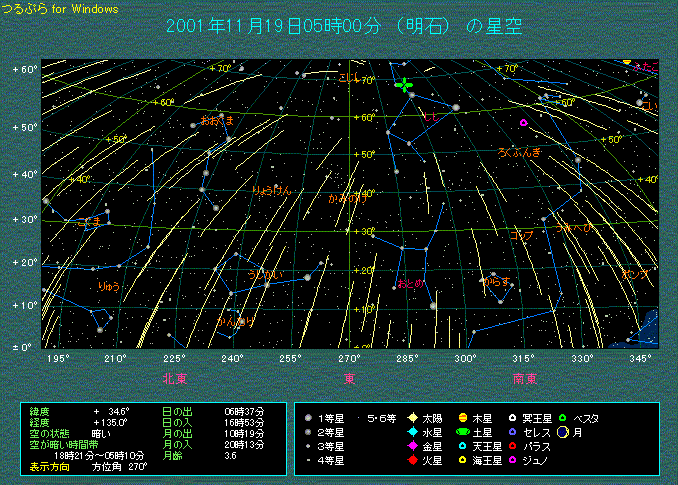This screenshot has height=485, width=678.
Task: Click the おとめ constellation label
Action: (410, 283)
